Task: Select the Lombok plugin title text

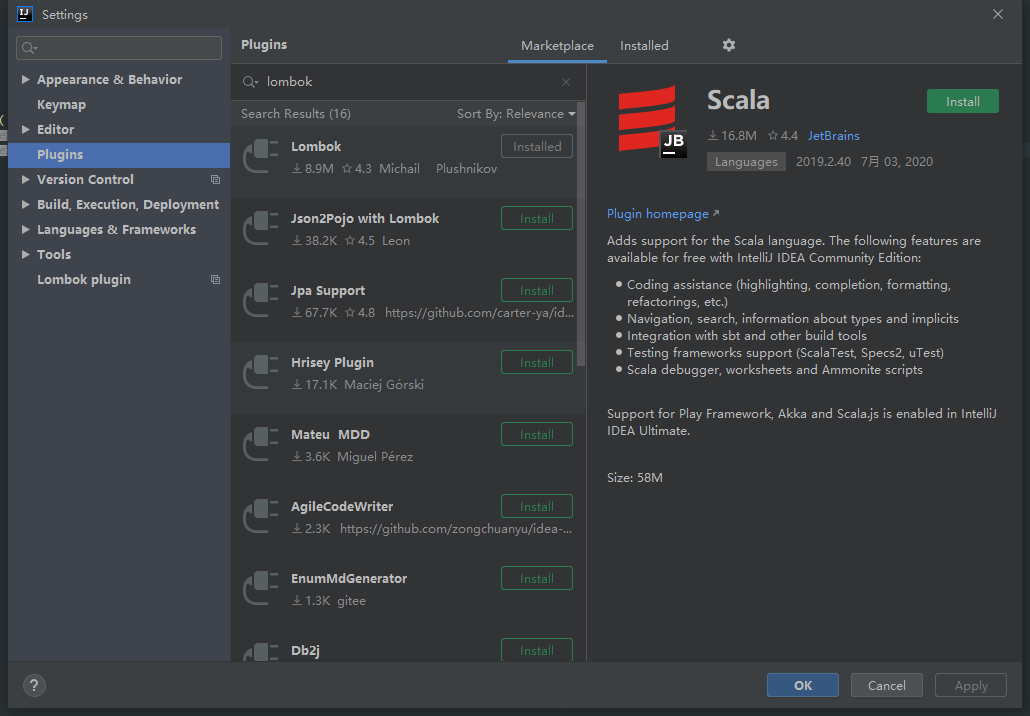Action: coord(316,146)
